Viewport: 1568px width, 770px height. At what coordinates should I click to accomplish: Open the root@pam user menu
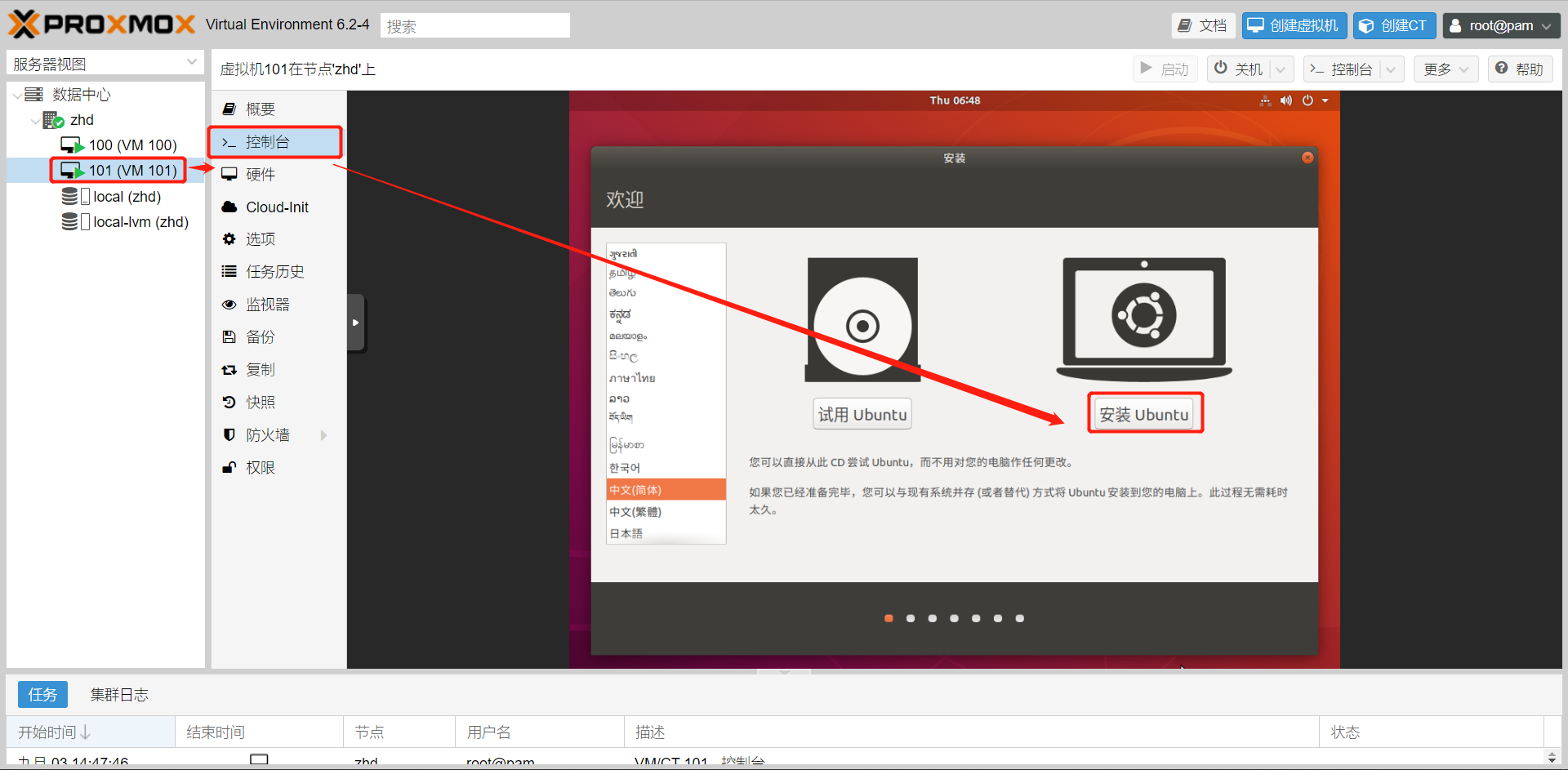point(1501,25)
